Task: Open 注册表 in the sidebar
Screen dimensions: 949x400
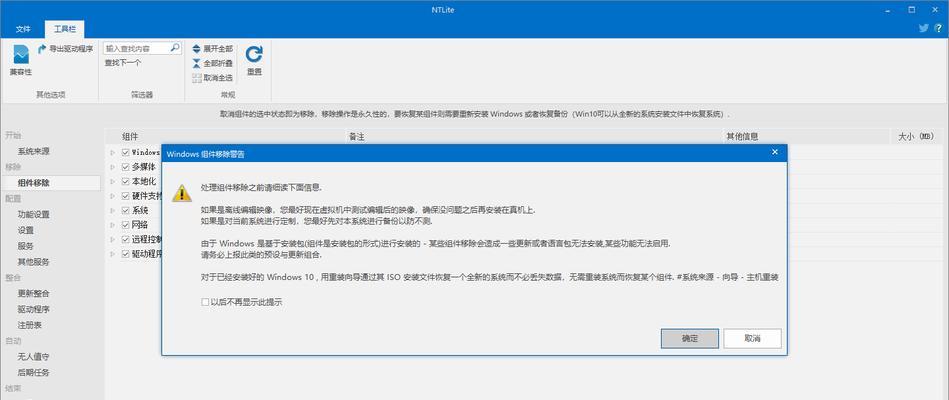Action: point(29,325)
